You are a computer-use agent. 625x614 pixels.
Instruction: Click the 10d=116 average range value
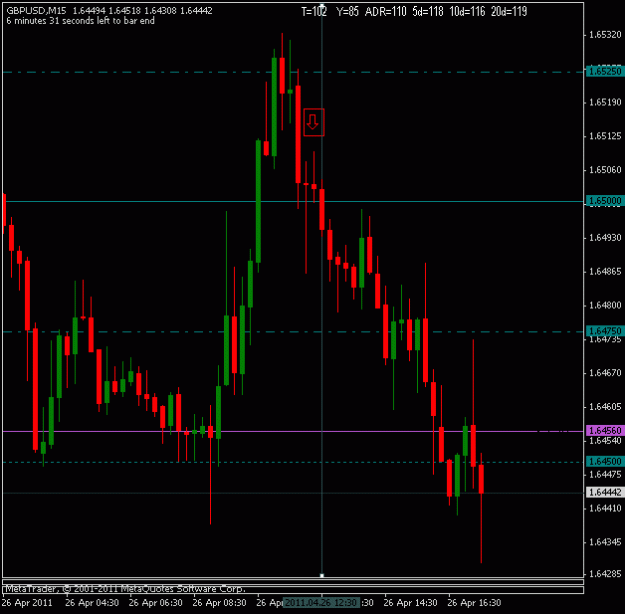coord(467,12)
